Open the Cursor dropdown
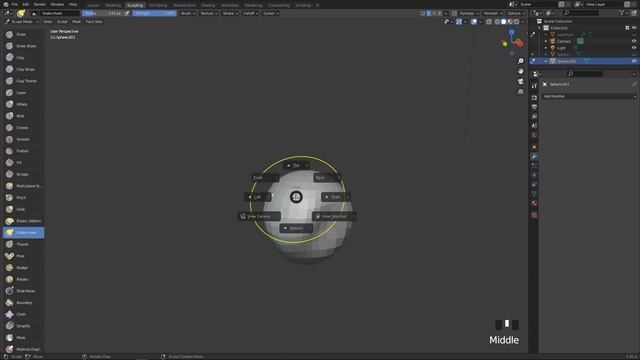640x360 pixels. pyautogui.click(x=271, y=13)
